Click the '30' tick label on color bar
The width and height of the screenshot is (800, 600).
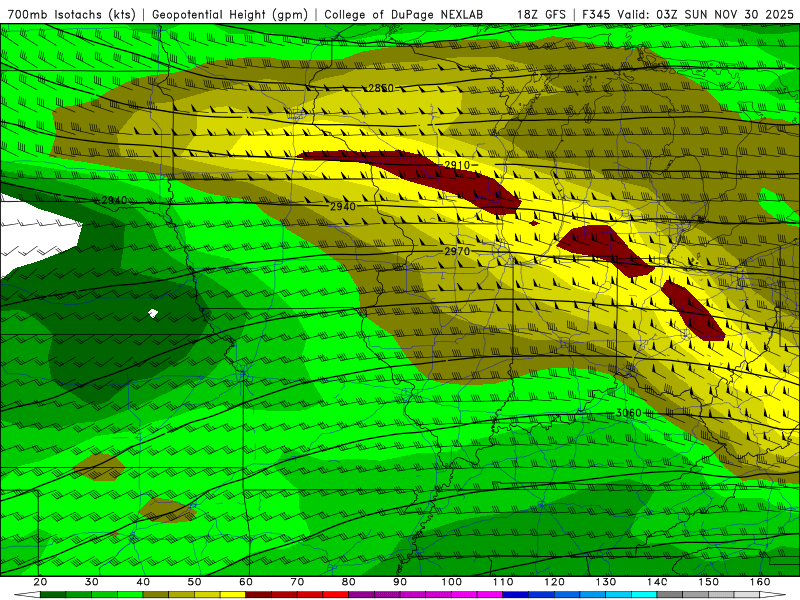tap(92, 582)
